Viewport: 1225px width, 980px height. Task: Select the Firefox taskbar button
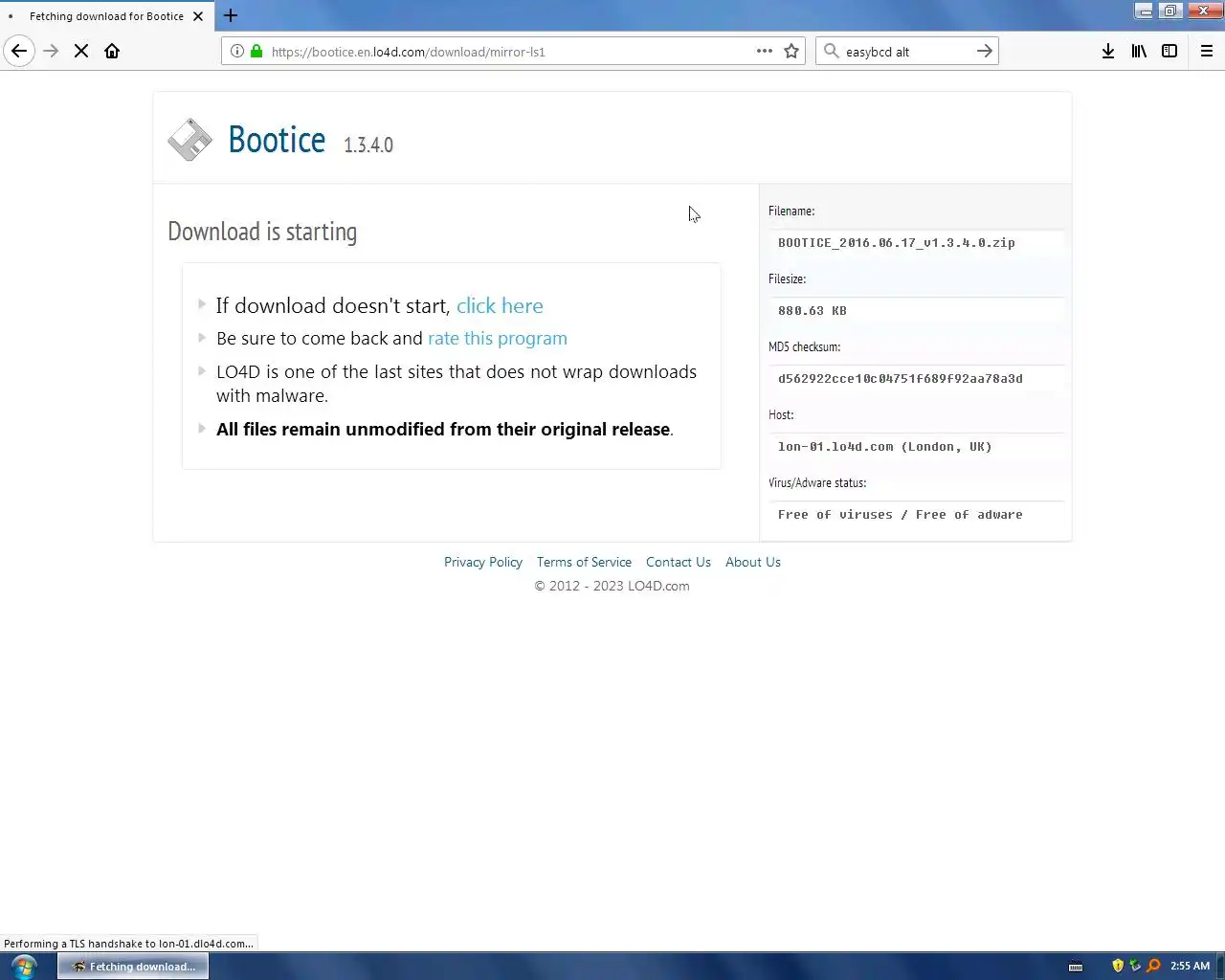point(133,967)
